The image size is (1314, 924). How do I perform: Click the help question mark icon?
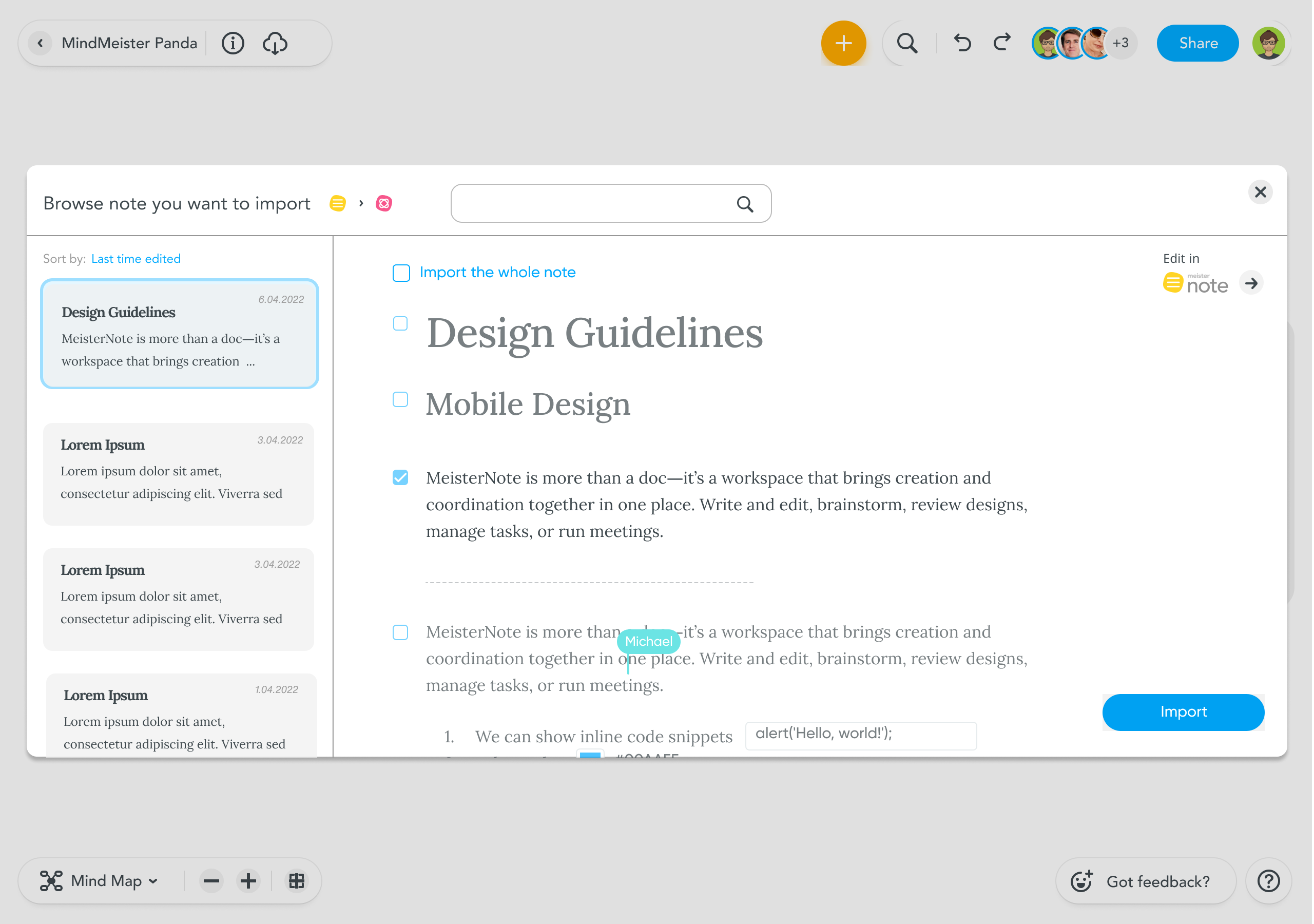coord(1268,880)
